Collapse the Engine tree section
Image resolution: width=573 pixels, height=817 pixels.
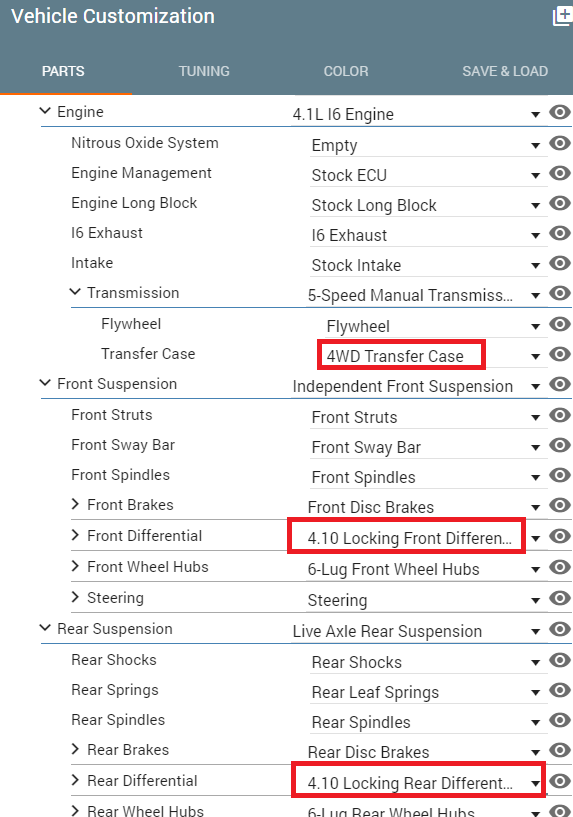point(45,111)
